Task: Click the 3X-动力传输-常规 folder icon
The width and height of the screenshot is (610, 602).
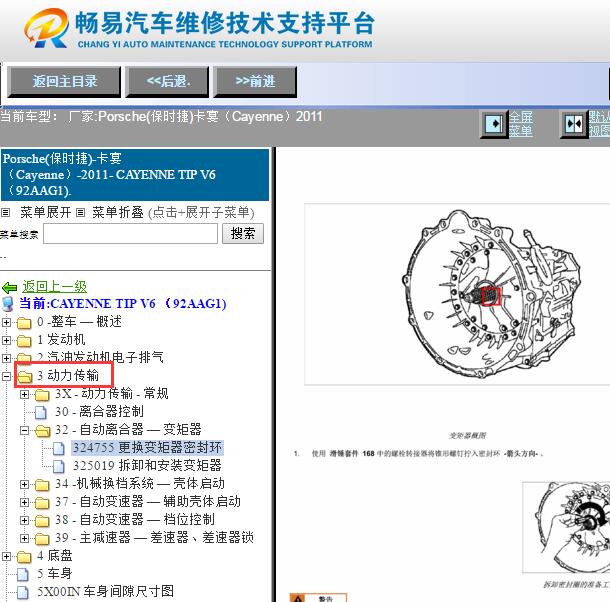Action: pyautogui.click(x=42, y=395)
